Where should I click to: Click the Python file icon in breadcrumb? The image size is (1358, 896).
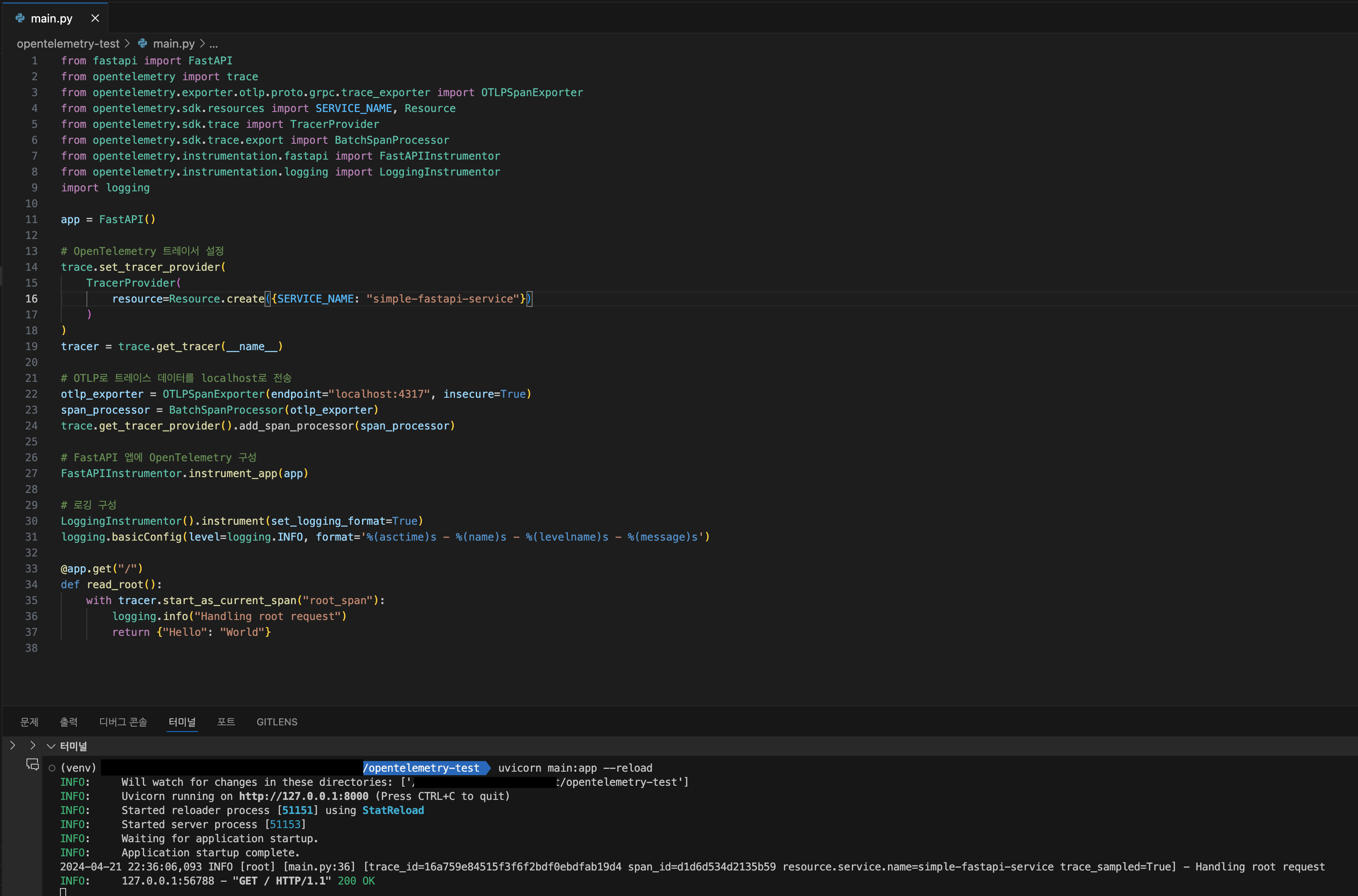point(142,43)
